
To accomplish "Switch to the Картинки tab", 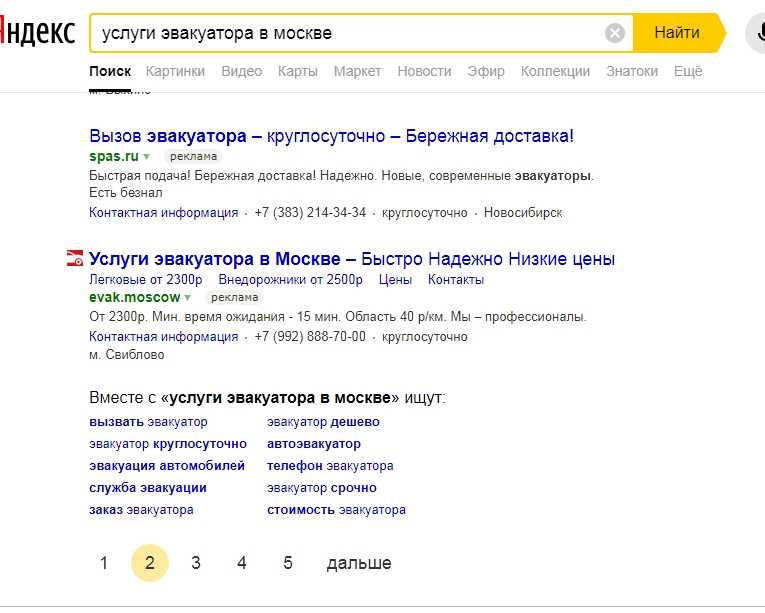I will pos(175,71).
